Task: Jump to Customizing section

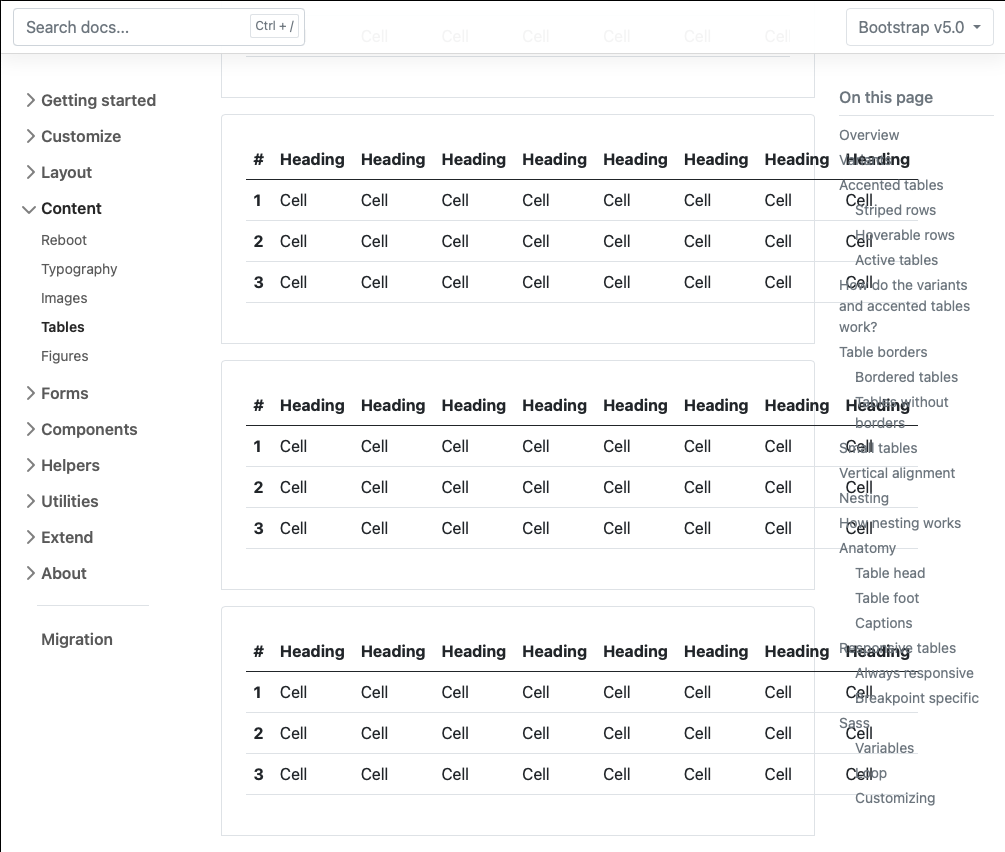Action: [895, 798]
